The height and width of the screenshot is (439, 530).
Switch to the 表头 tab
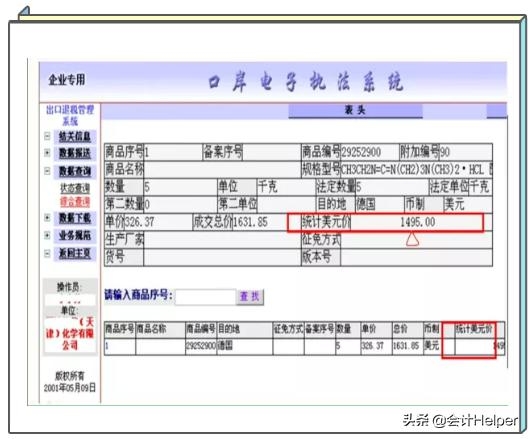coord(355,111)
